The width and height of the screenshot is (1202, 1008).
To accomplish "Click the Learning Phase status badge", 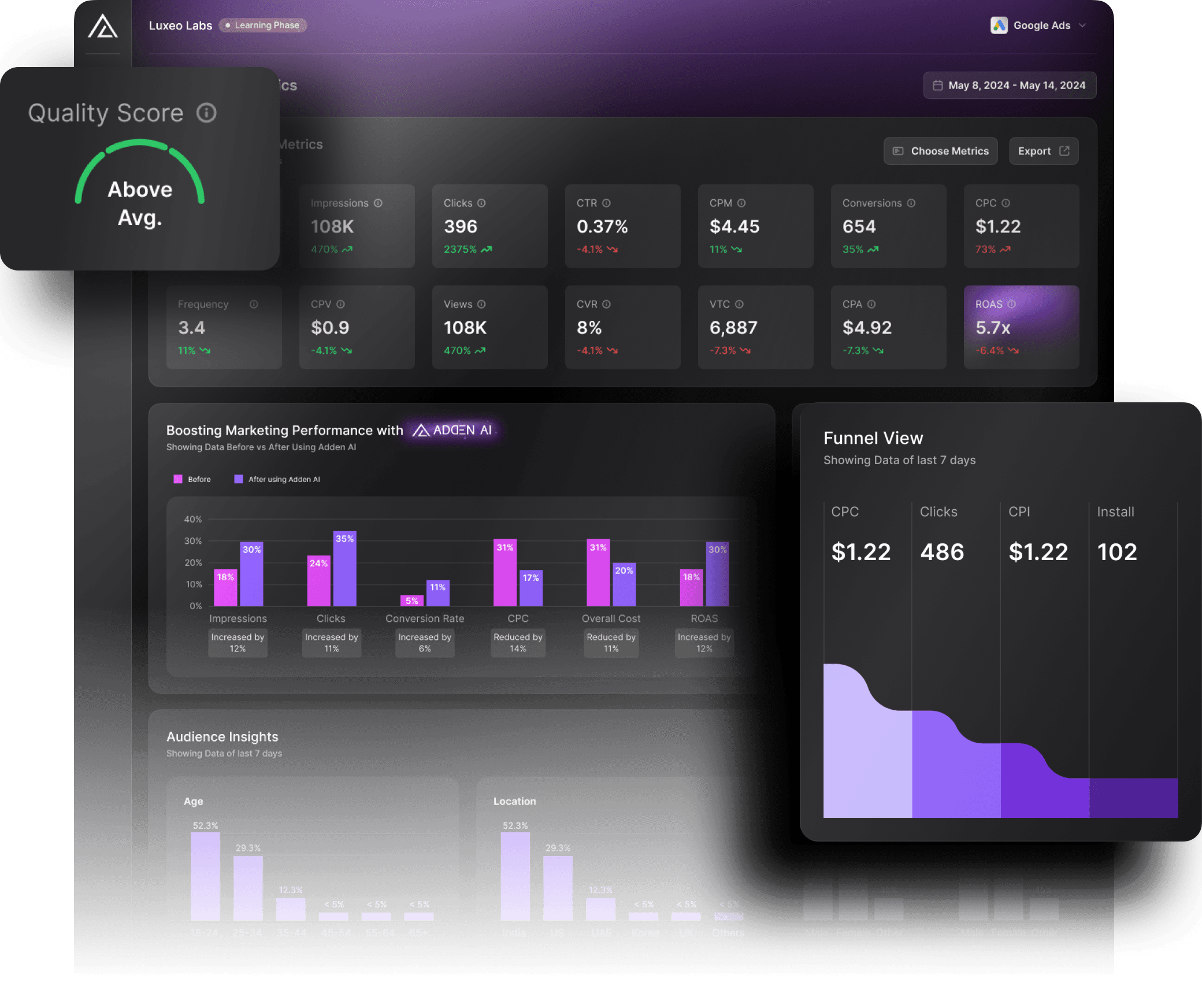I will point(263,25).
